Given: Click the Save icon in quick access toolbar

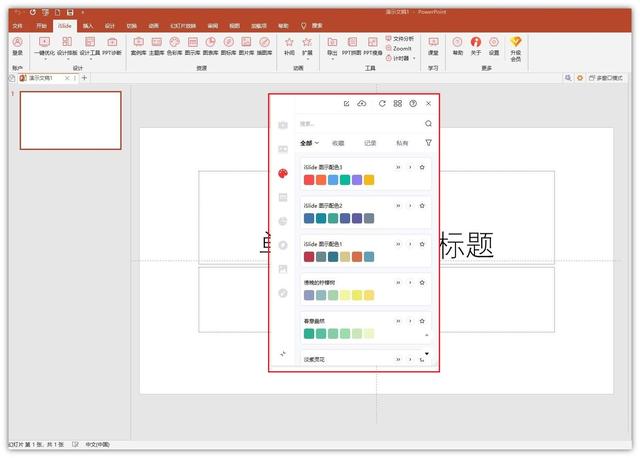Looking at the screenshot, I should (x=70, y=12).
